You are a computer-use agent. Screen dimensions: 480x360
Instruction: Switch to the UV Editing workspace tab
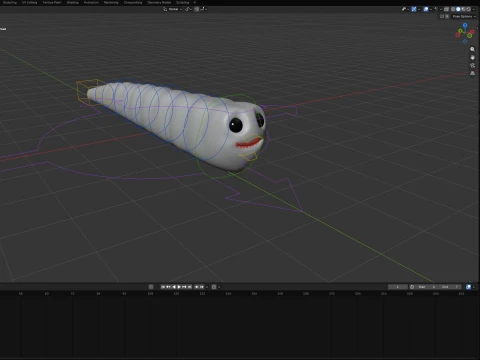(x=30, y=2)
